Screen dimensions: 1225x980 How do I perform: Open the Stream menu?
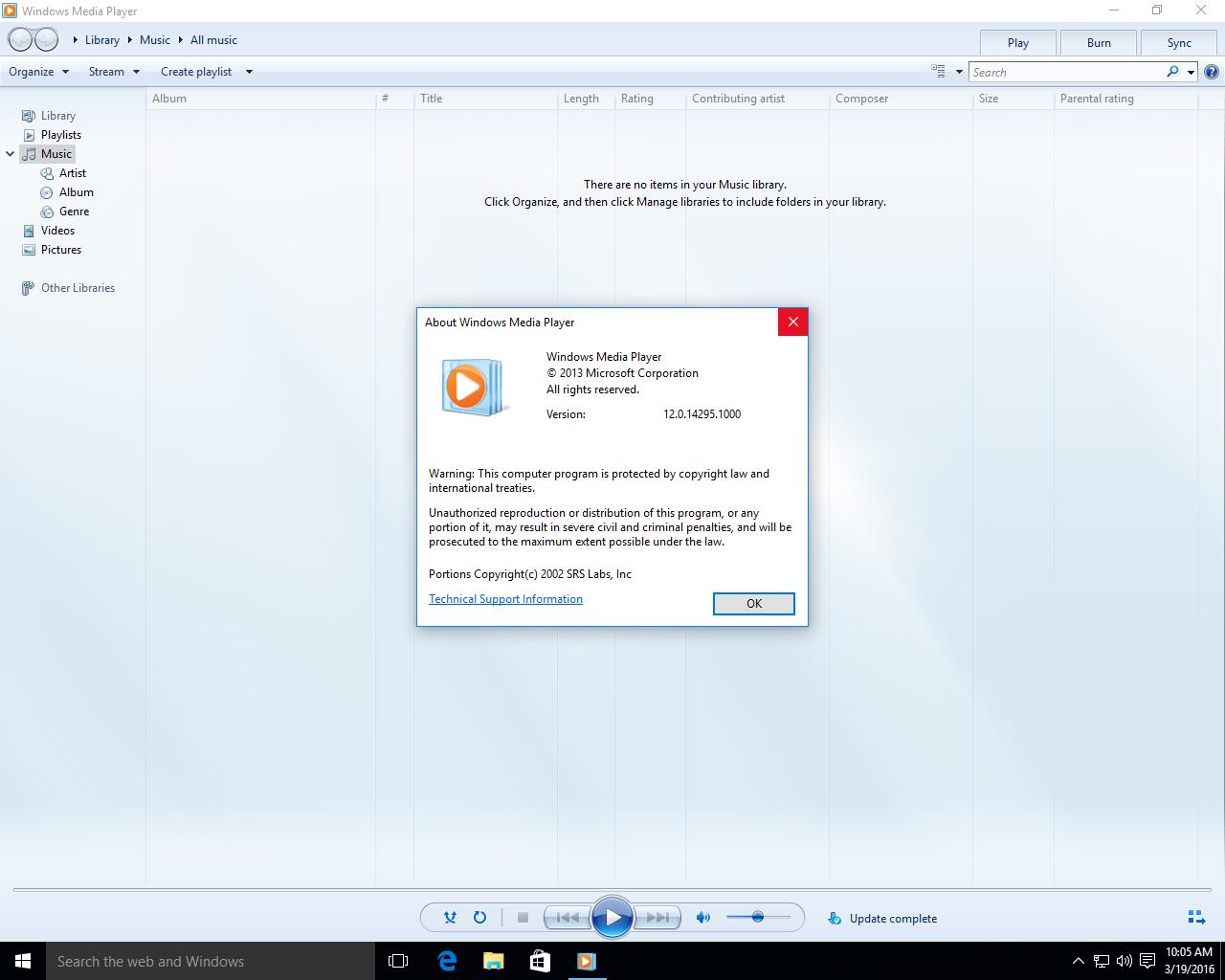point(114,71)
